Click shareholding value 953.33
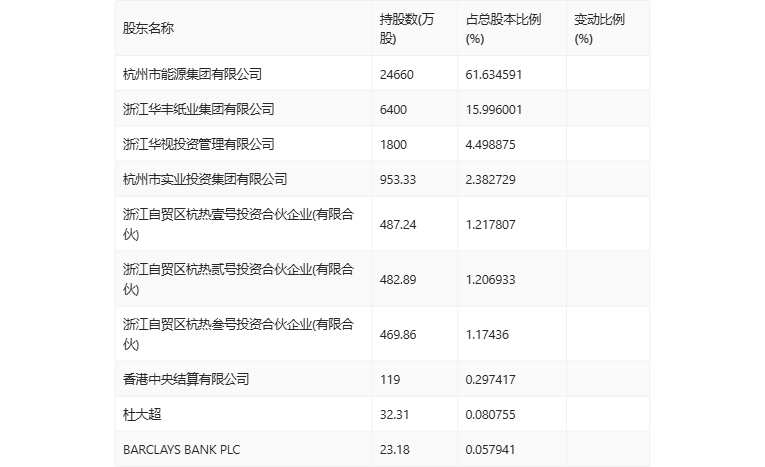This screenshot has height=467, width=765. 398,180
